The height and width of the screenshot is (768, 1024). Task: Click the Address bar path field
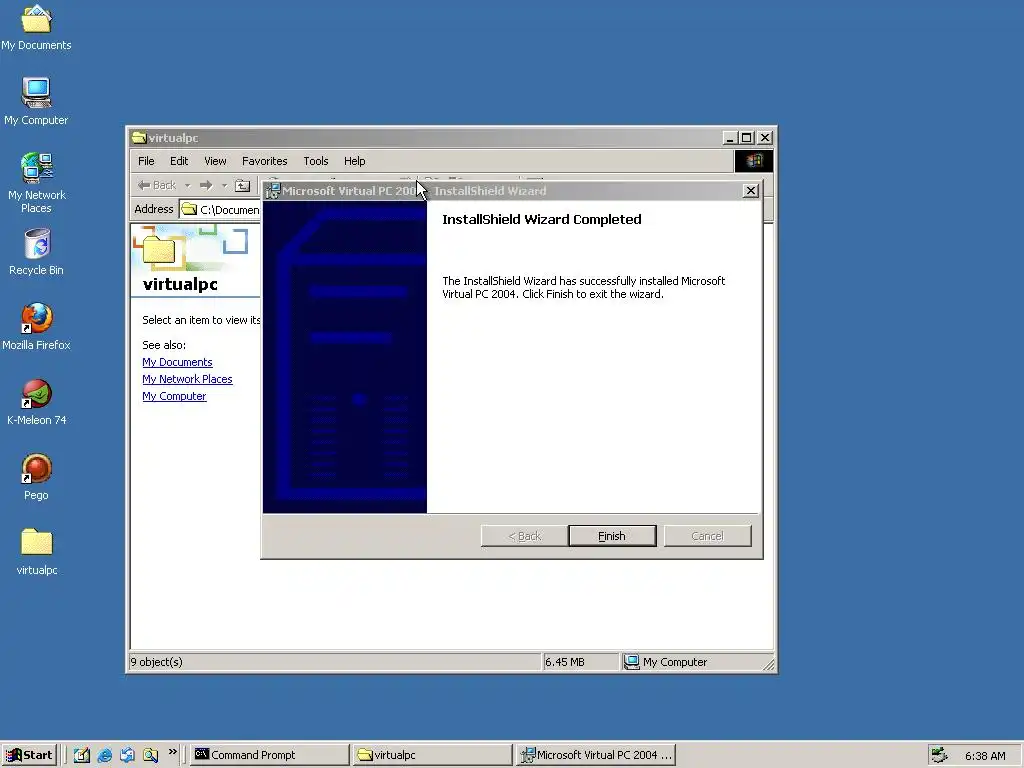(220, 210)
